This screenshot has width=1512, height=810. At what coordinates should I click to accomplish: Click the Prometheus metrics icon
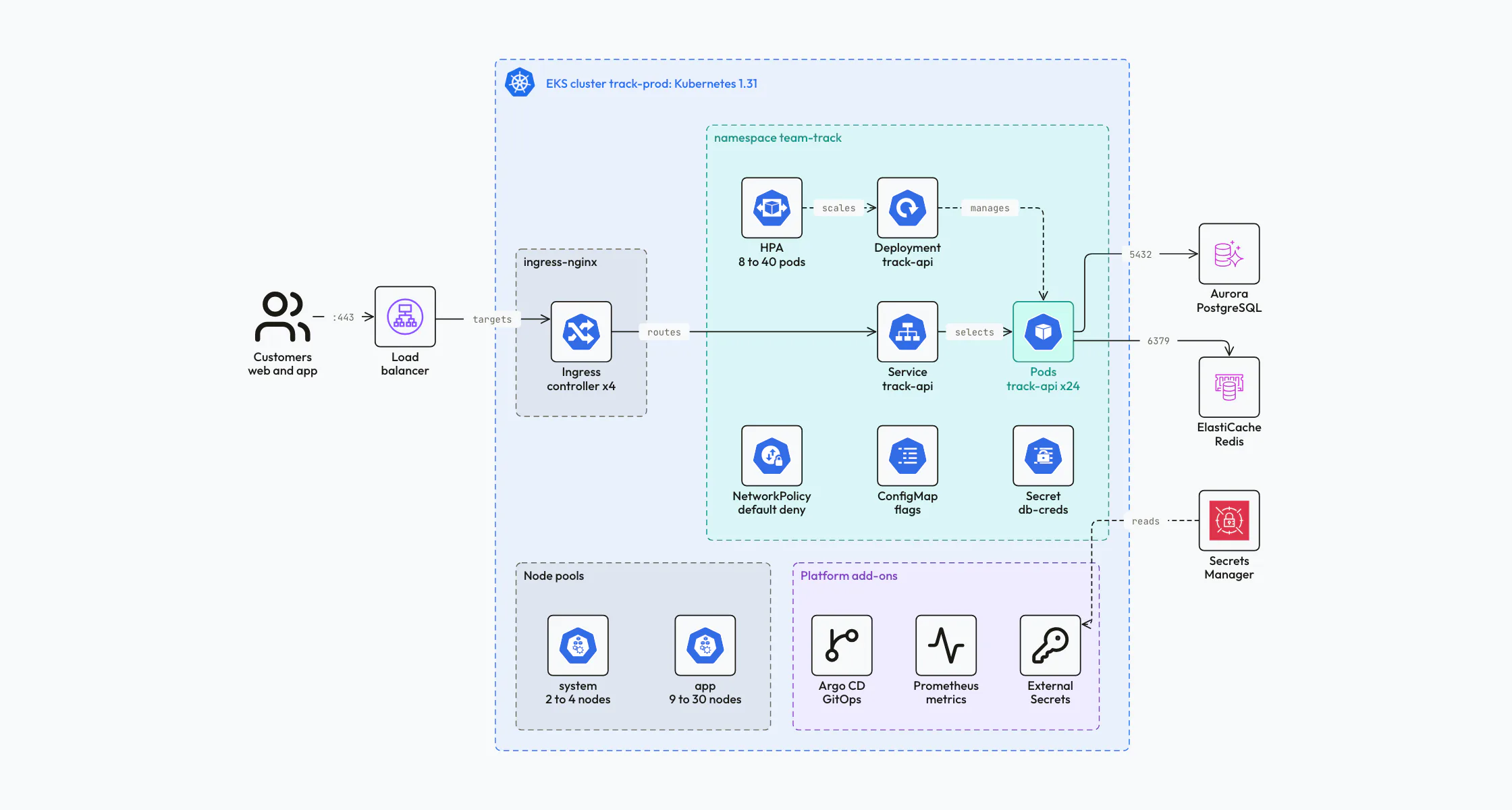[x=946, y=645]
